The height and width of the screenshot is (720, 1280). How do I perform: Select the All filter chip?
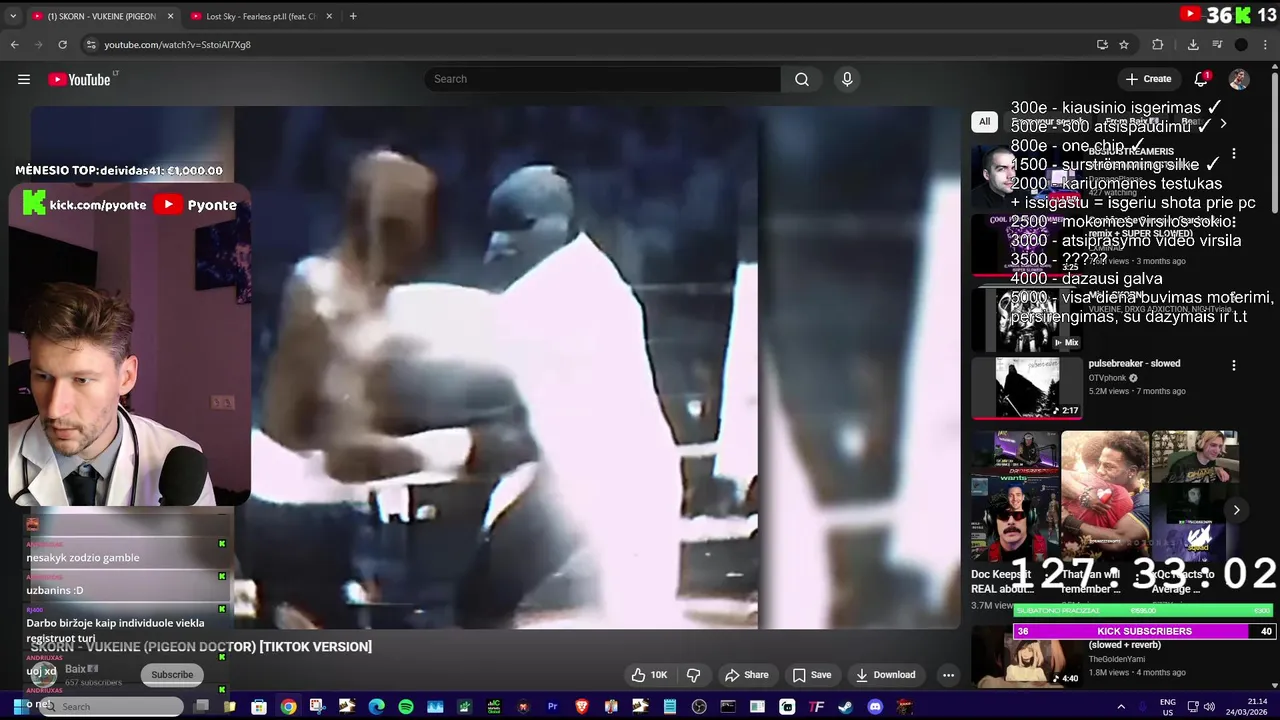coord(984,122)
